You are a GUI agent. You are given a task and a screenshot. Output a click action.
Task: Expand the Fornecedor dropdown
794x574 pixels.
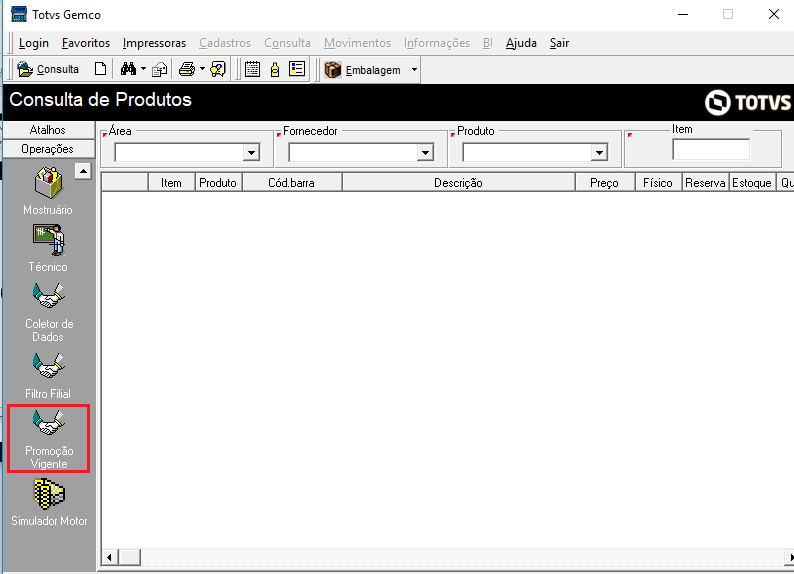click(425, 152)
